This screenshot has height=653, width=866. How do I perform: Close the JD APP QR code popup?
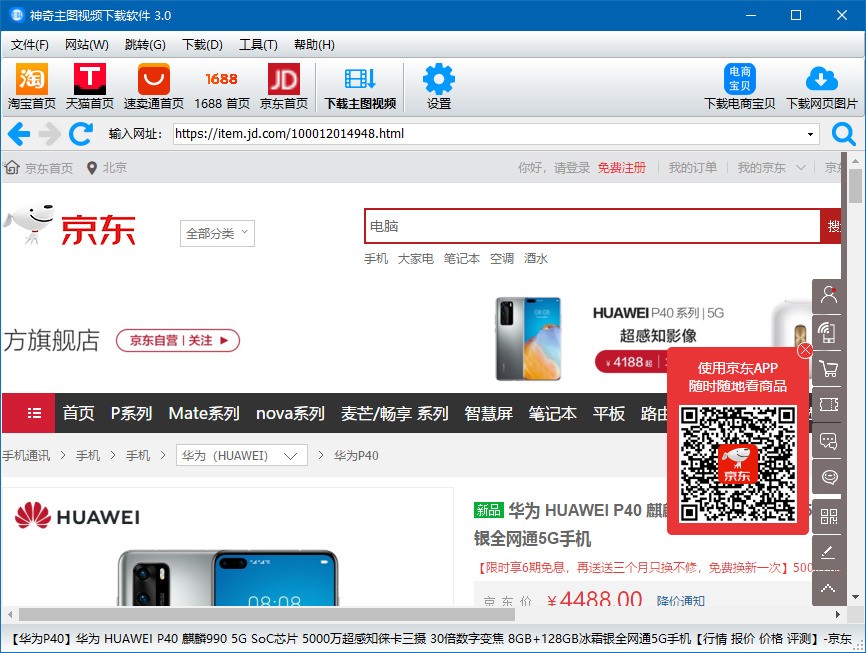(x=805, y=350)
